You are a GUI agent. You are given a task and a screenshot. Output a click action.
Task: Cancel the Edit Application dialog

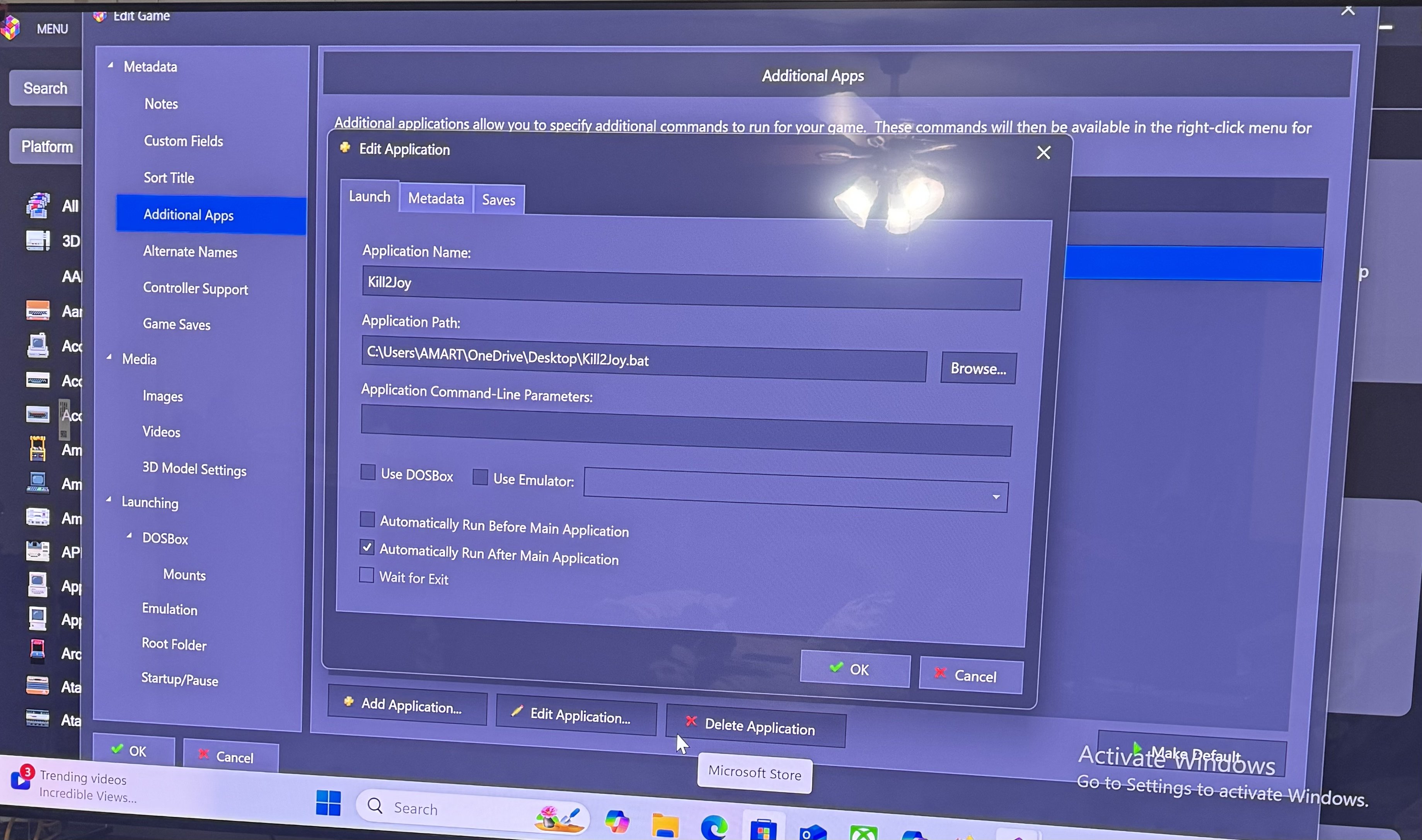click(x=971, y=675)
